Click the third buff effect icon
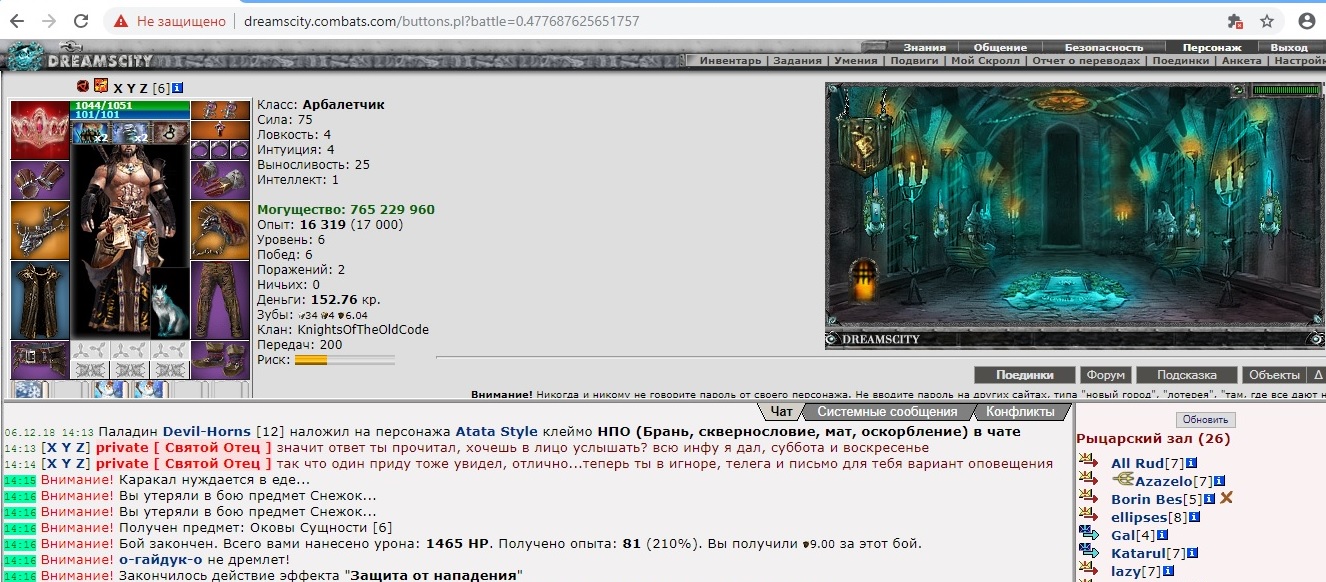The height and width of the screenshot is (582, 1326). (169, 132)
